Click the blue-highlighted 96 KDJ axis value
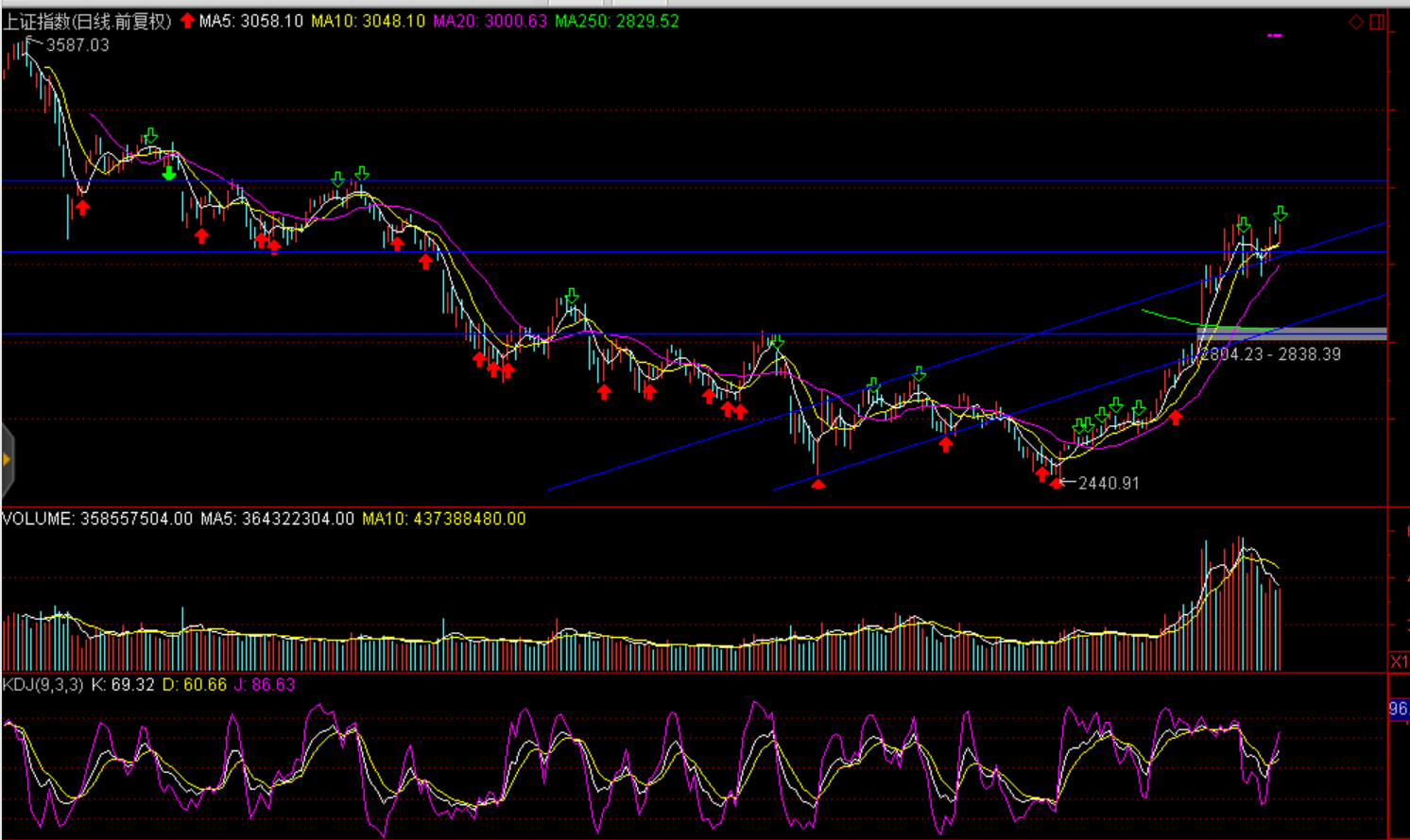The width and height of the screenshot is (1410, 840). tap(1398, 709)
